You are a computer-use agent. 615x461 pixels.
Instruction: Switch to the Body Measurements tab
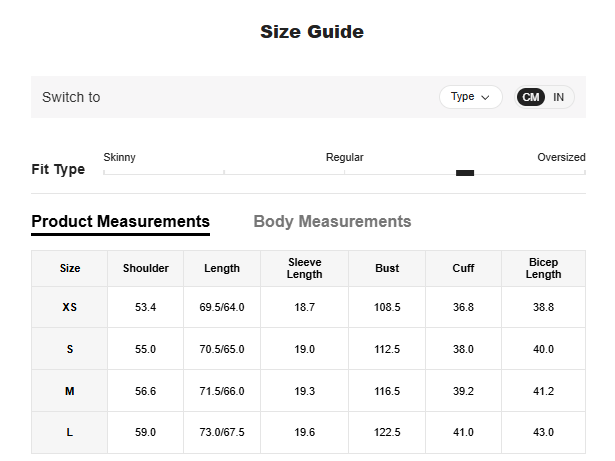(x=332, y=221)
